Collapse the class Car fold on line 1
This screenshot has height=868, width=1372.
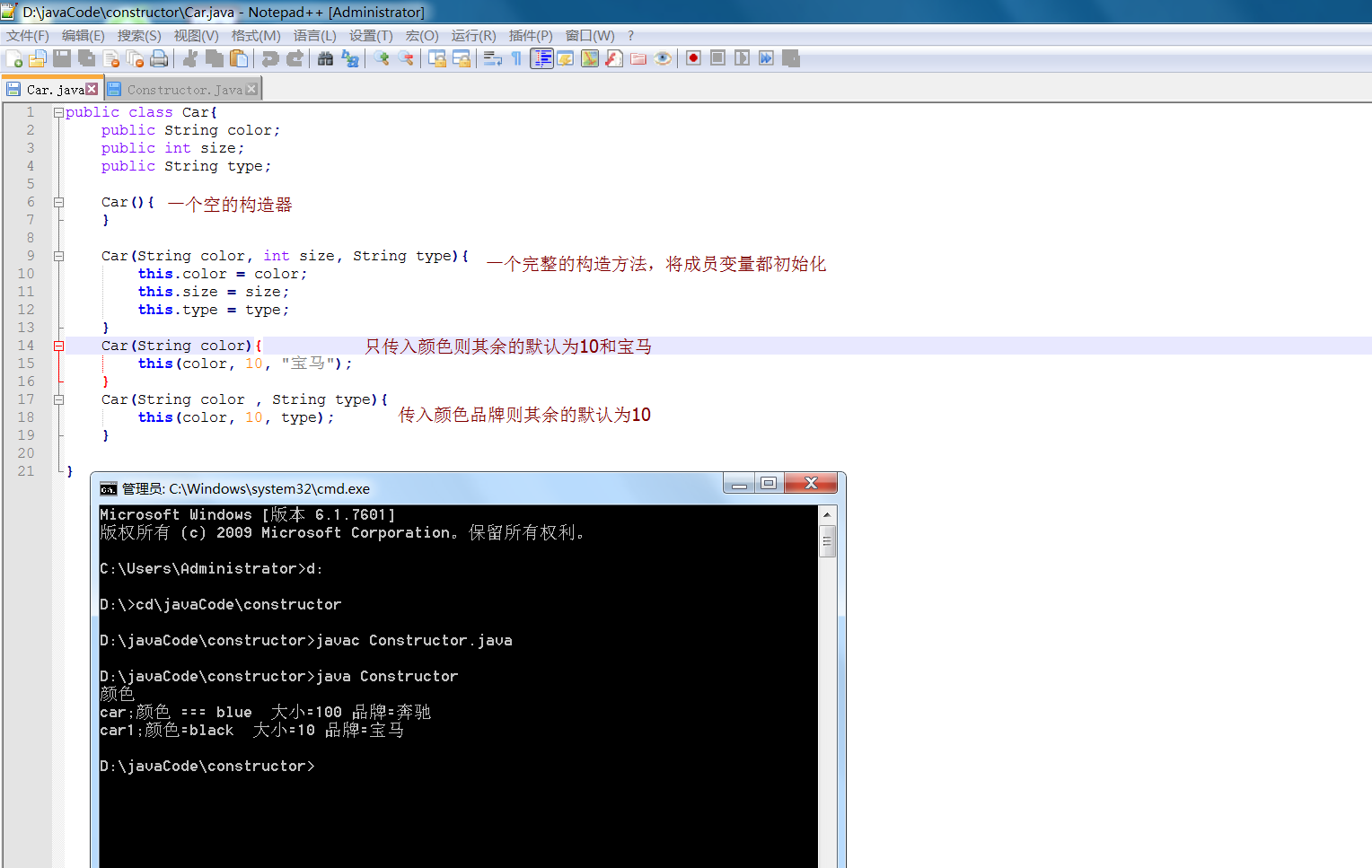(58, 112)
